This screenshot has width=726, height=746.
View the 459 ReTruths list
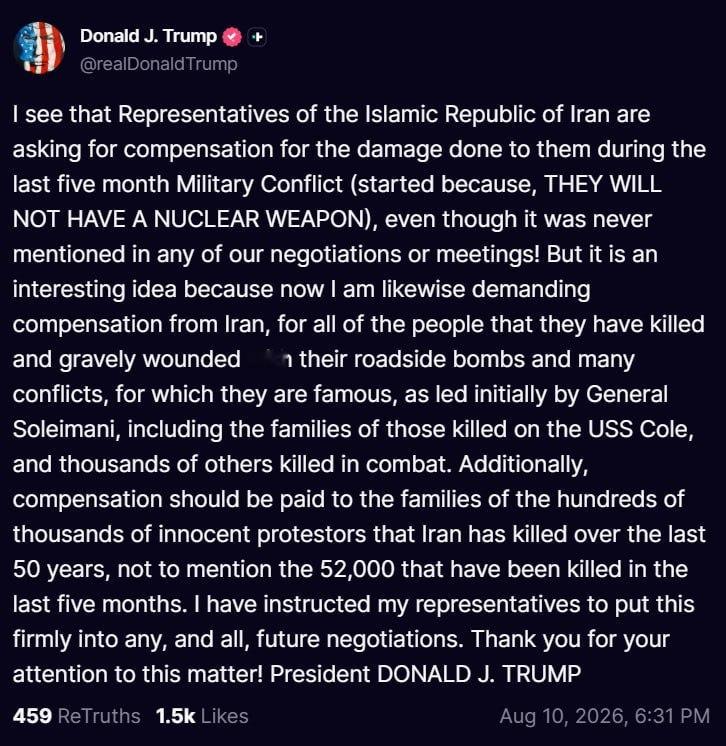(77, 716)
